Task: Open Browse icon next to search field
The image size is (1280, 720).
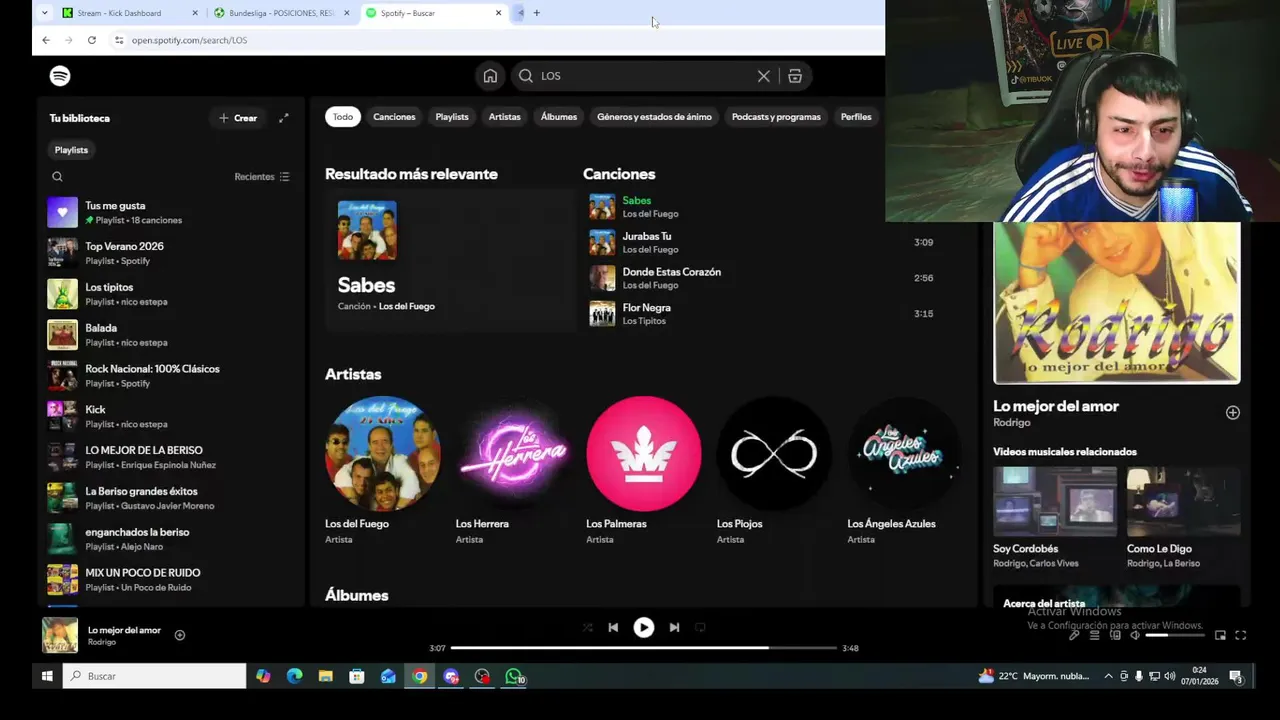Action: pos(795,76)
